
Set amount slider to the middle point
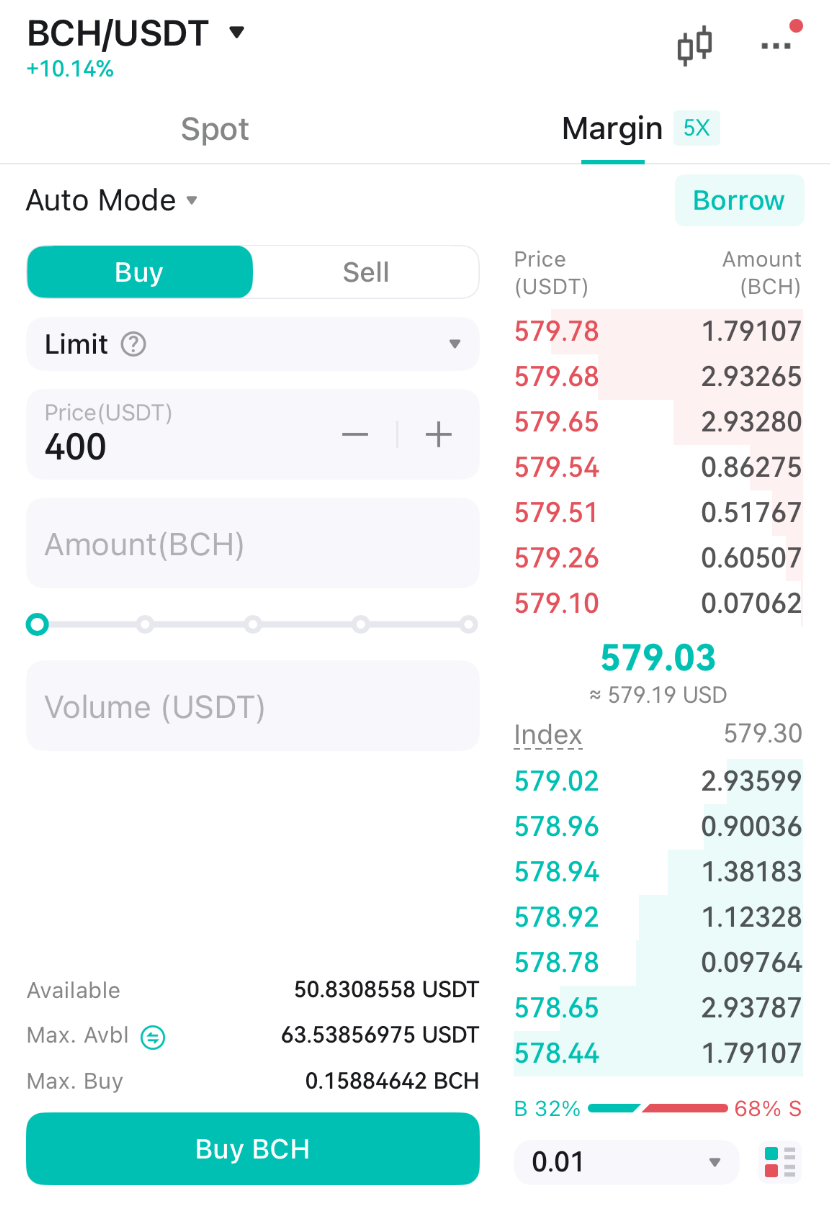(253, 625)
